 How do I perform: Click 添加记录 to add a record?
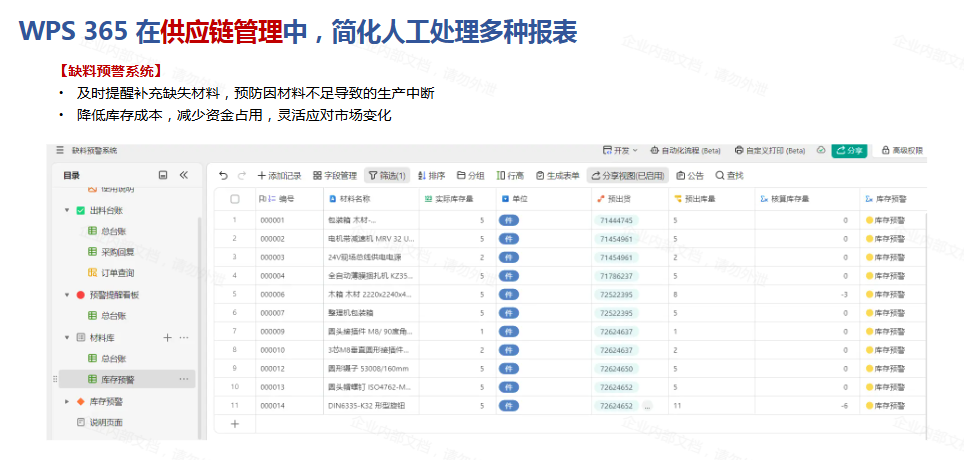(279, 176)
